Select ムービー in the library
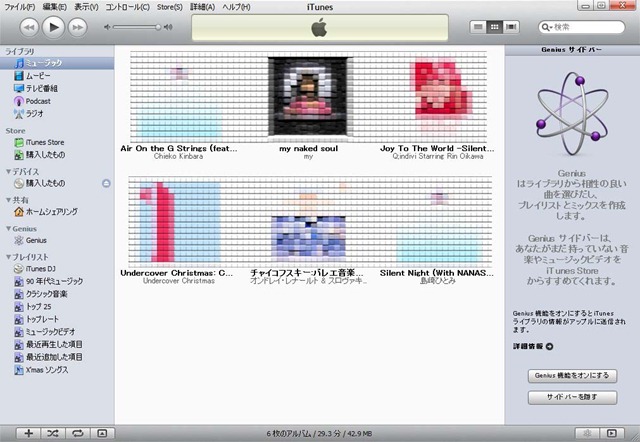This screenshot has width=640, height=442. click(57, 76)
